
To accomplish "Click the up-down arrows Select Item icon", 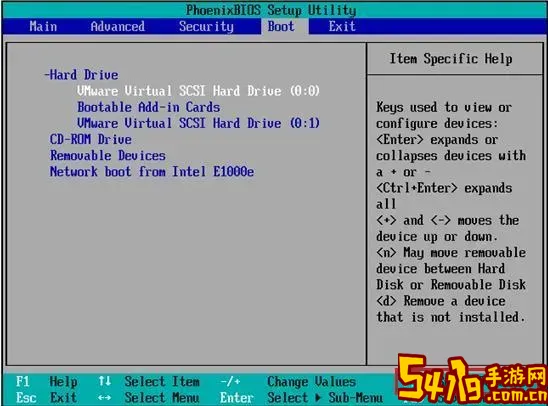I will [x=104, y=381].
